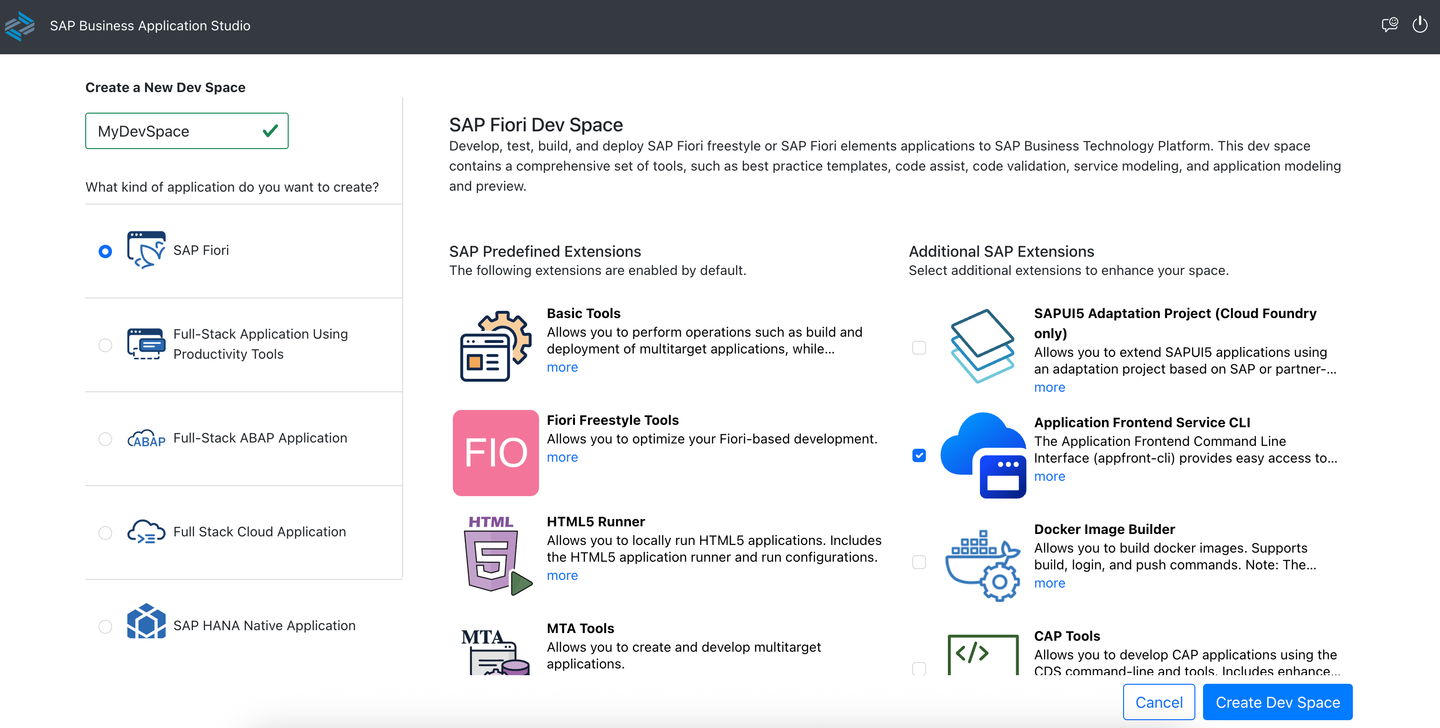The image size is (1440, 728).
Task: Click the ABAP application icon
Action: (146, 438)
